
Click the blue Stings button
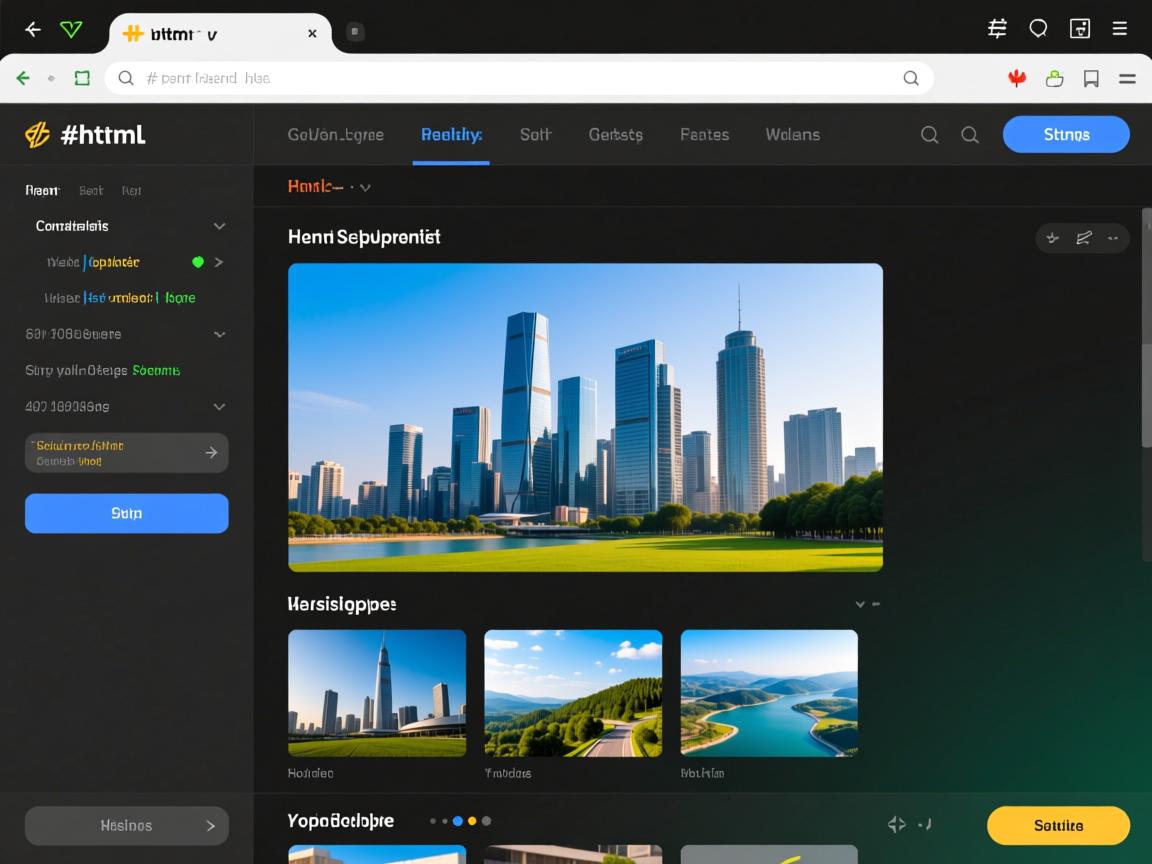pyautogui.click(x=1066, y=135)
